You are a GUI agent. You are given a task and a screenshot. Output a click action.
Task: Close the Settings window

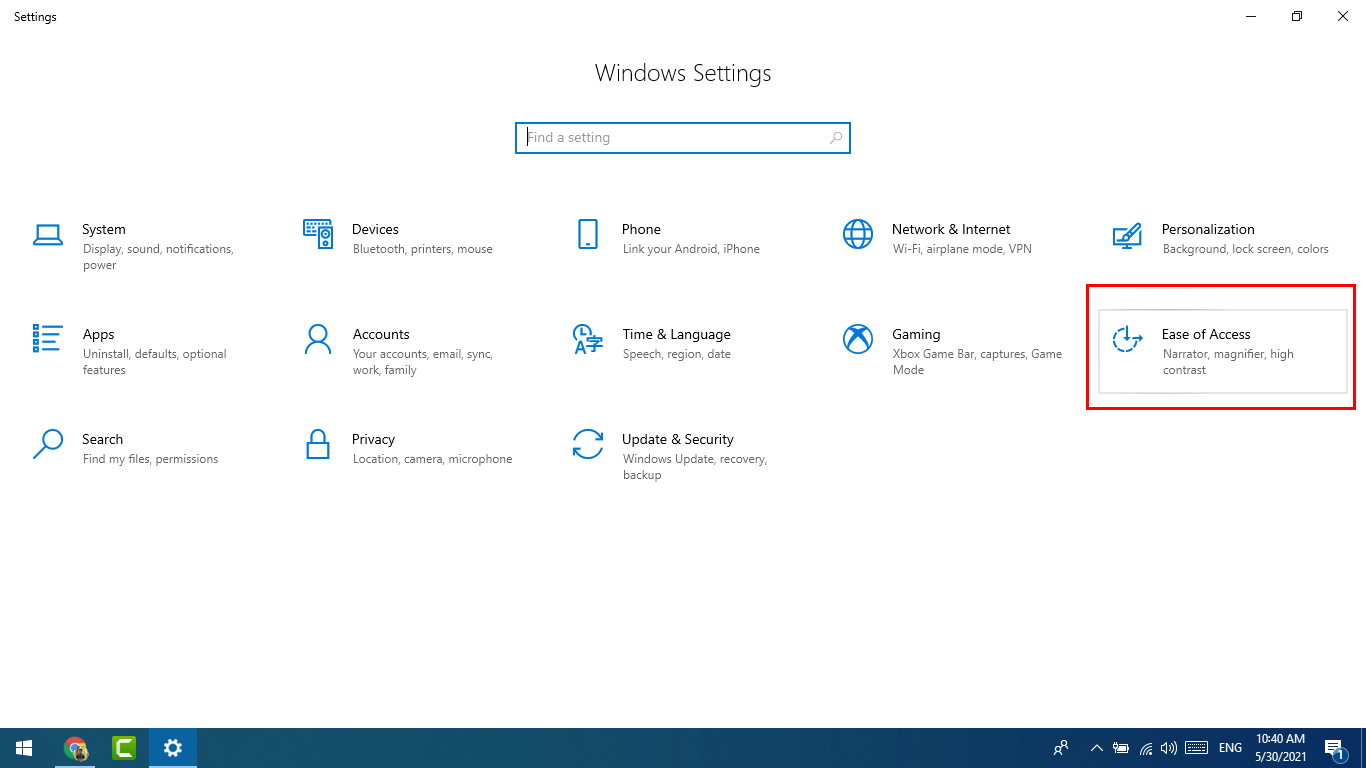[1343, 16]
